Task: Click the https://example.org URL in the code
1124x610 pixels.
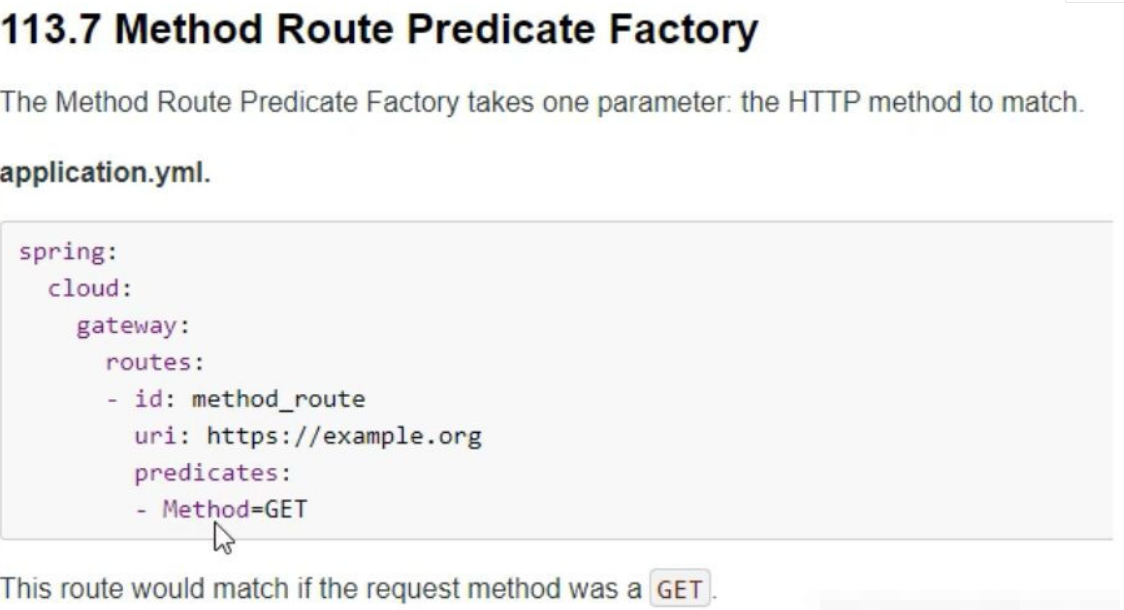Action: [x=343, y=437]
